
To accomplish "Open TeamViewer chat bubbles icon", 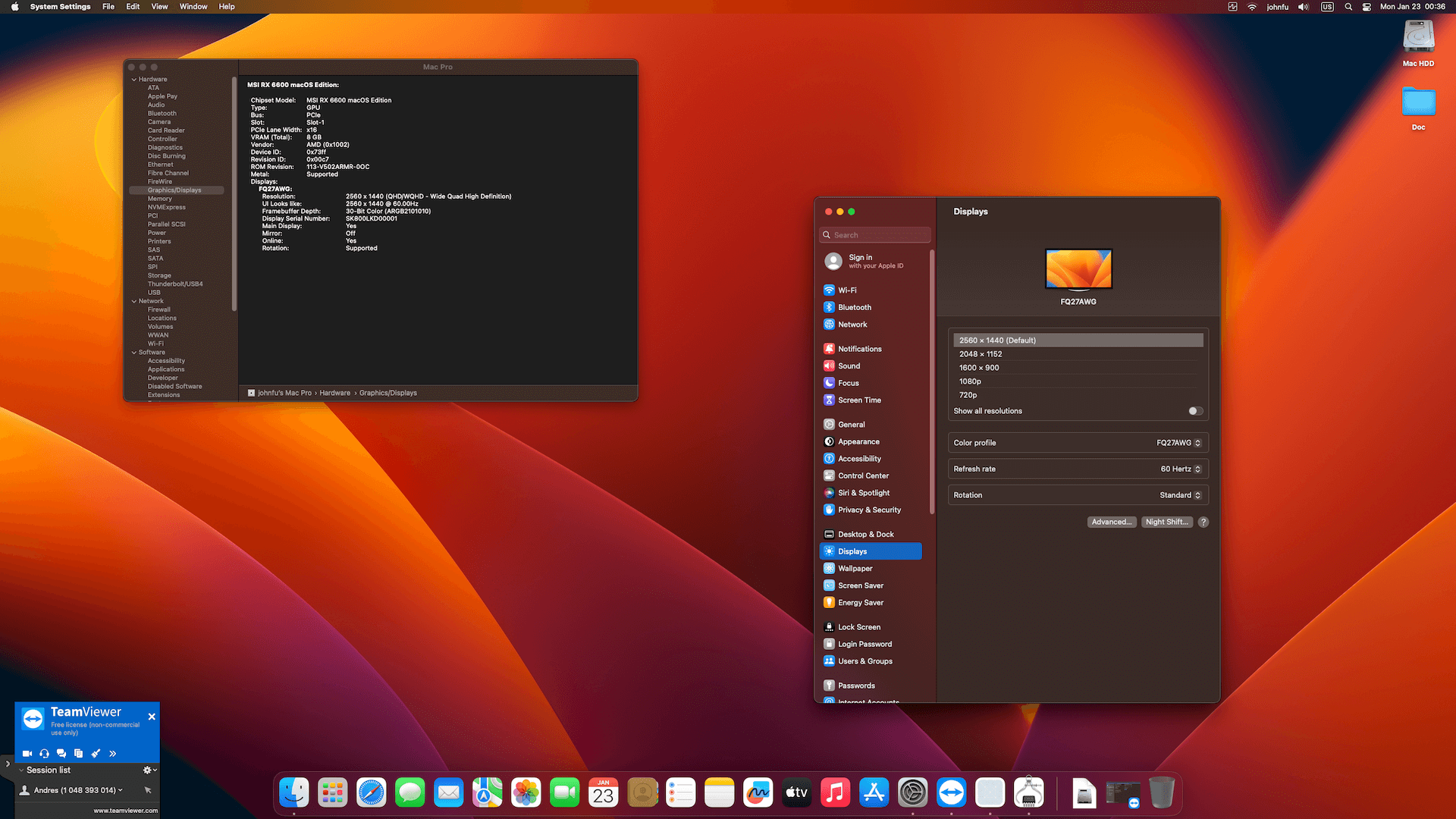I will point(61,754).
